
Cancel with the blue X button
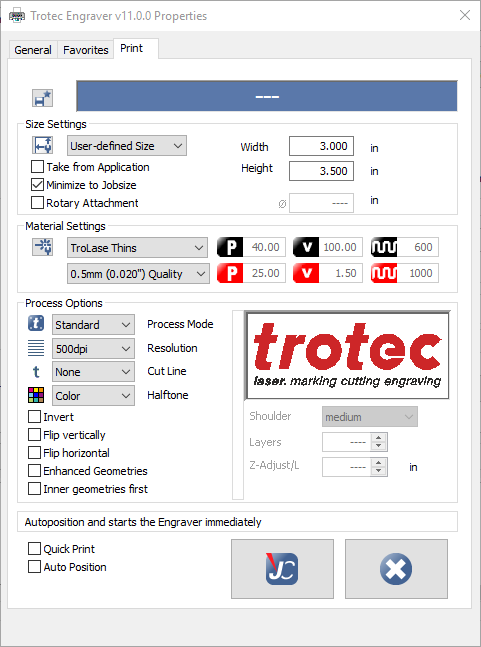[x=396, y=569]
